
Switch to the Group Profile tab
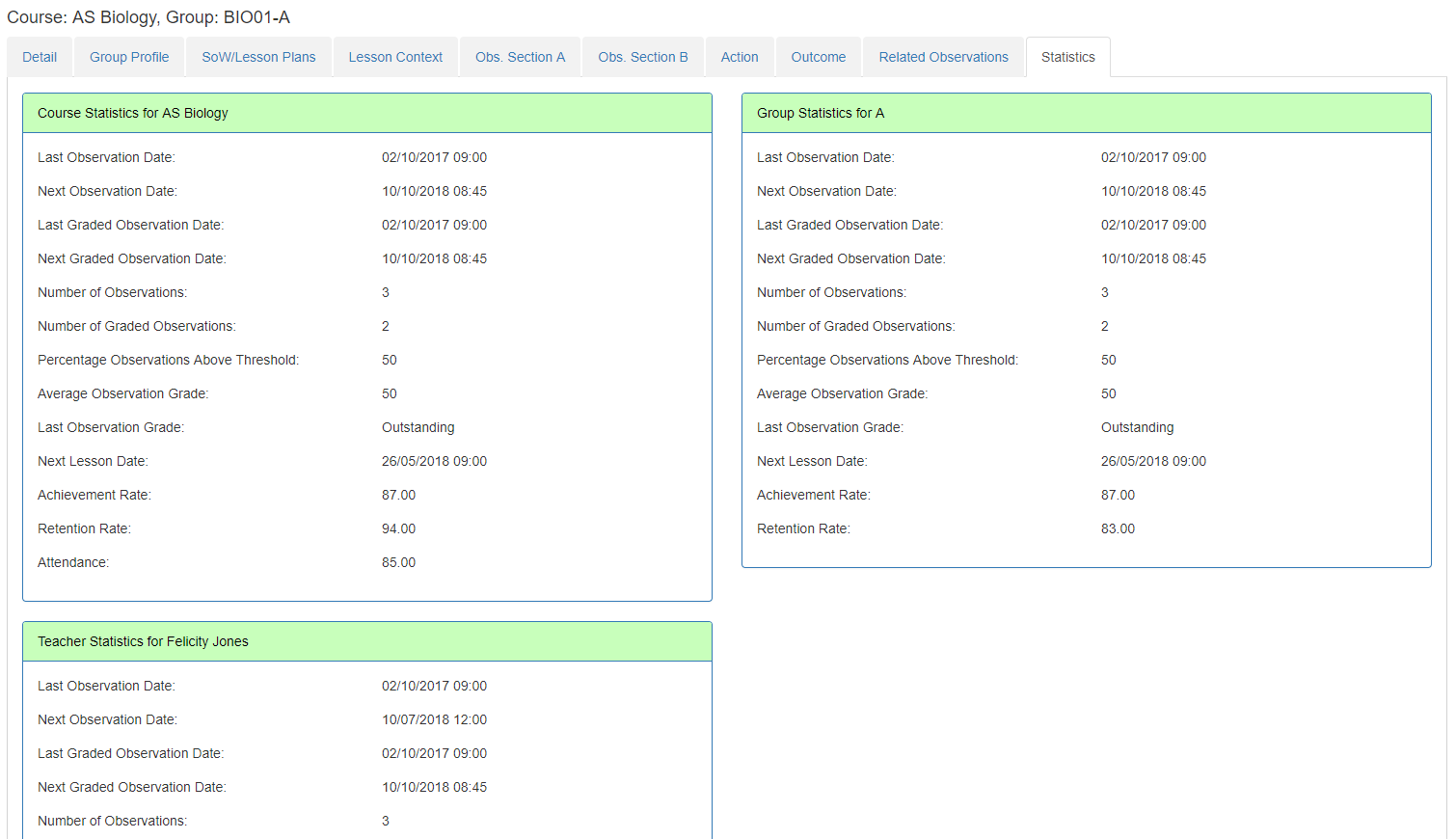point(129,57)
